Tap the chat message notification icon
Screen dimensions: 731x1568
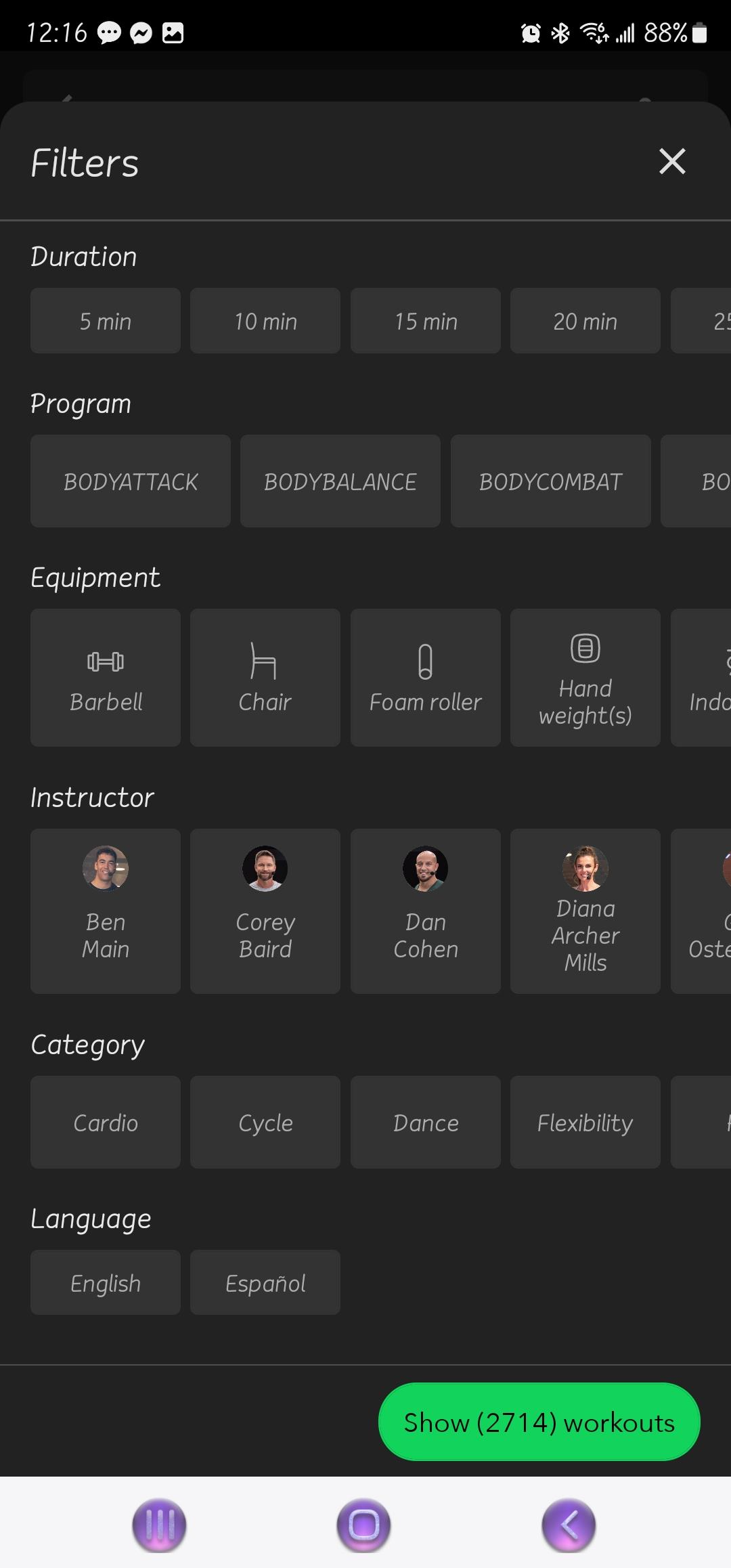(x=110, y=33)
